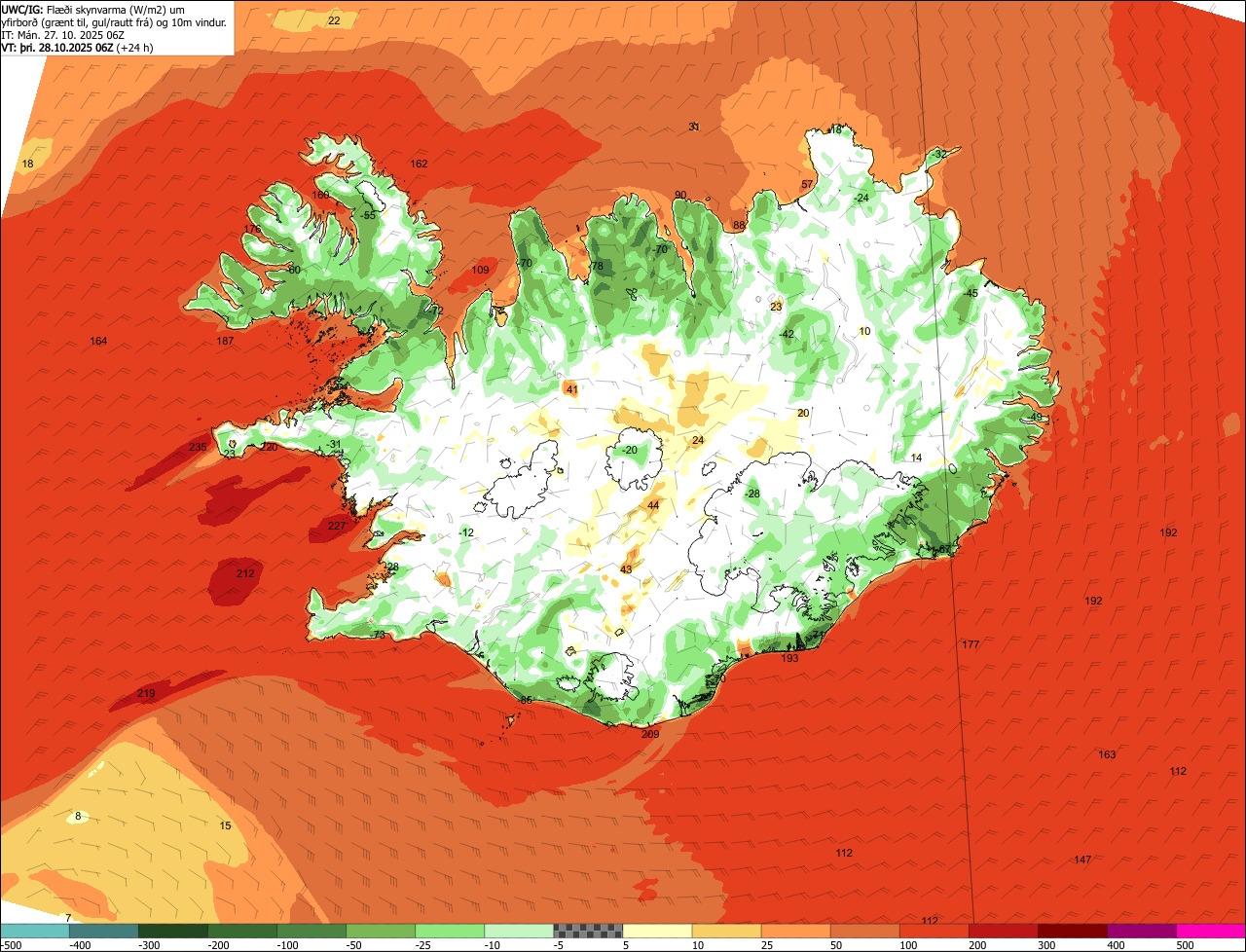Image resolution: width=1246 pixels, height=952 pixels.
Task: Click the map value -45 in eastern Iceland
Action: pyautogui.click(x=970, y=293)
